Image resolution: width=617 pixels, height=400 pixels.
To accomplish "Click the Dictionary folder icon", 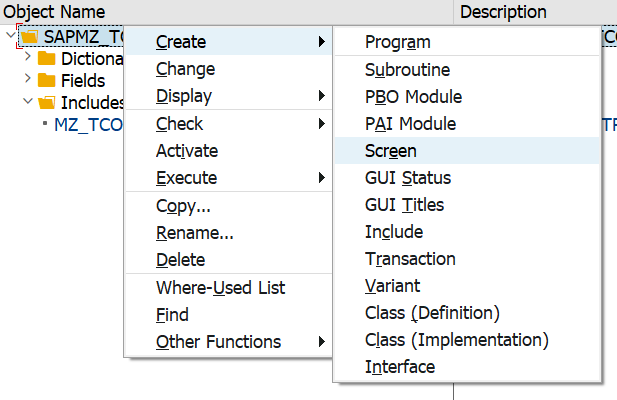I will point(46,58).
